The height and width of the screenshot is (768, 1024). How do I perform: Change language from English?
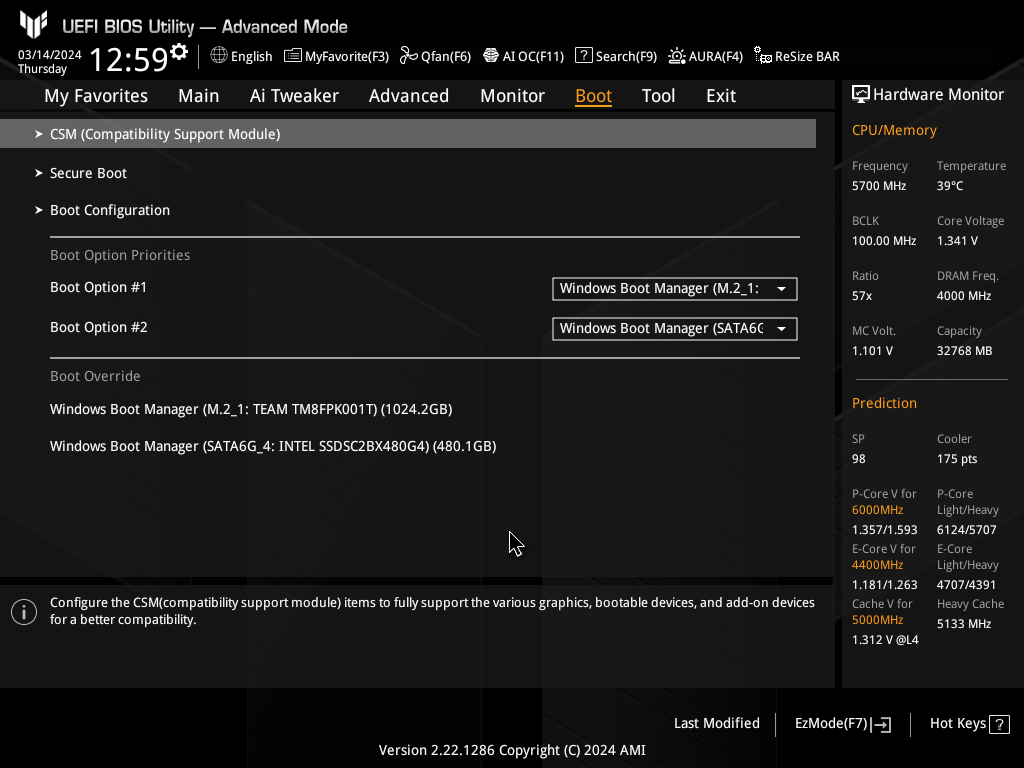coord(251,57)
